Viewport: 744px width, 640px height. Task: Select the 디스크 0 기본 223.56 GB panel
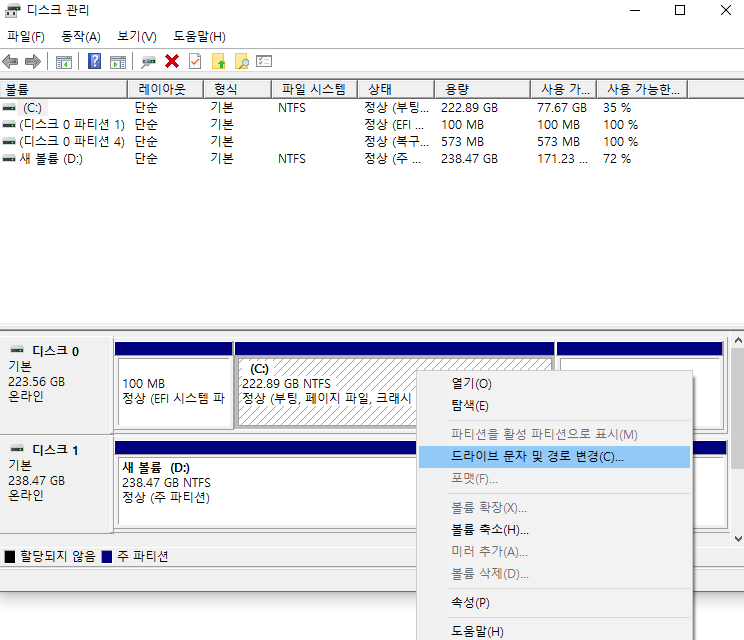click(x=56, y=384)
